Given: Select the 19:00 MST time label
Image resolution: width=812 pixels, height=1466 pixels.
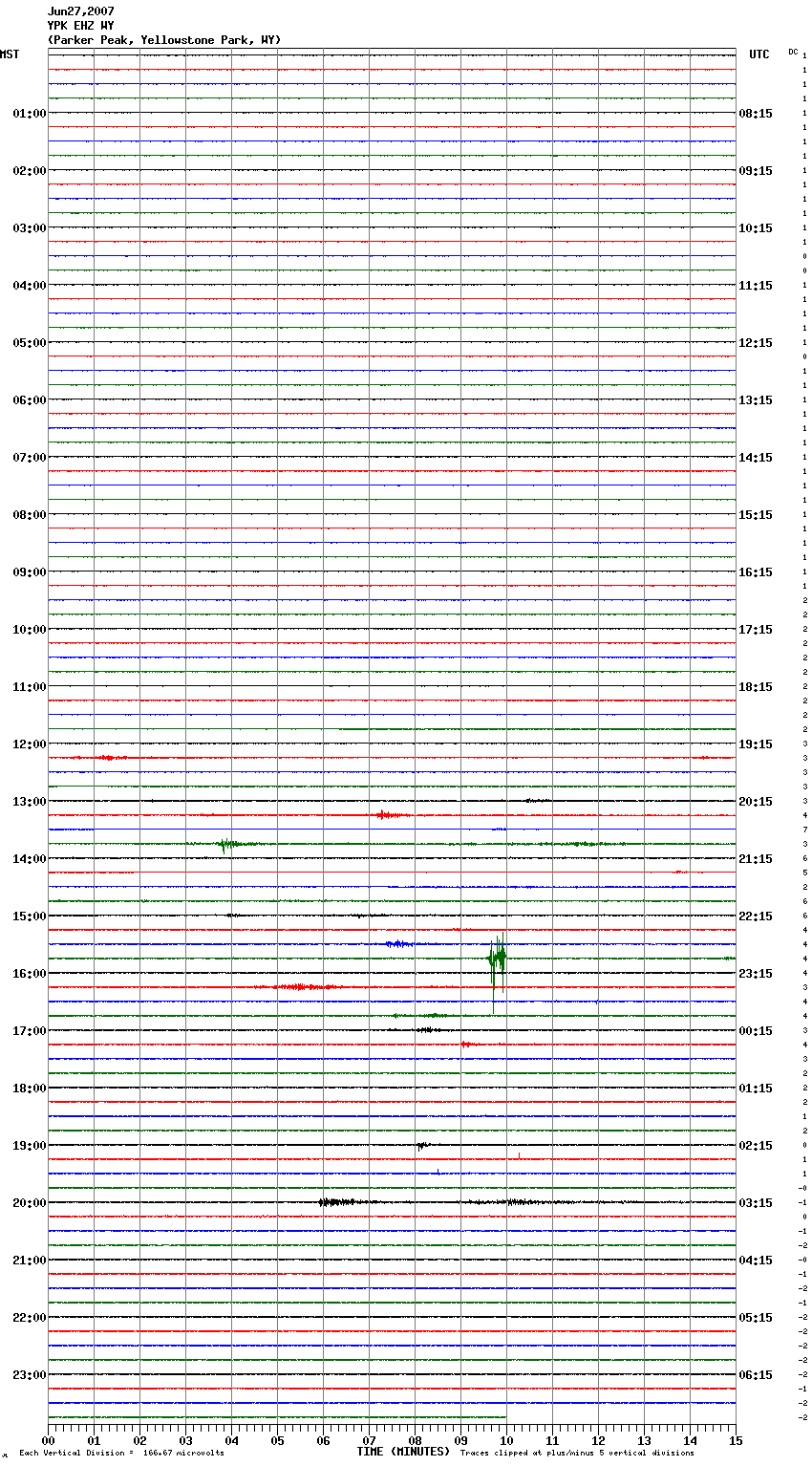Looking at the screenshot, I should click(x=29, y=1146).
